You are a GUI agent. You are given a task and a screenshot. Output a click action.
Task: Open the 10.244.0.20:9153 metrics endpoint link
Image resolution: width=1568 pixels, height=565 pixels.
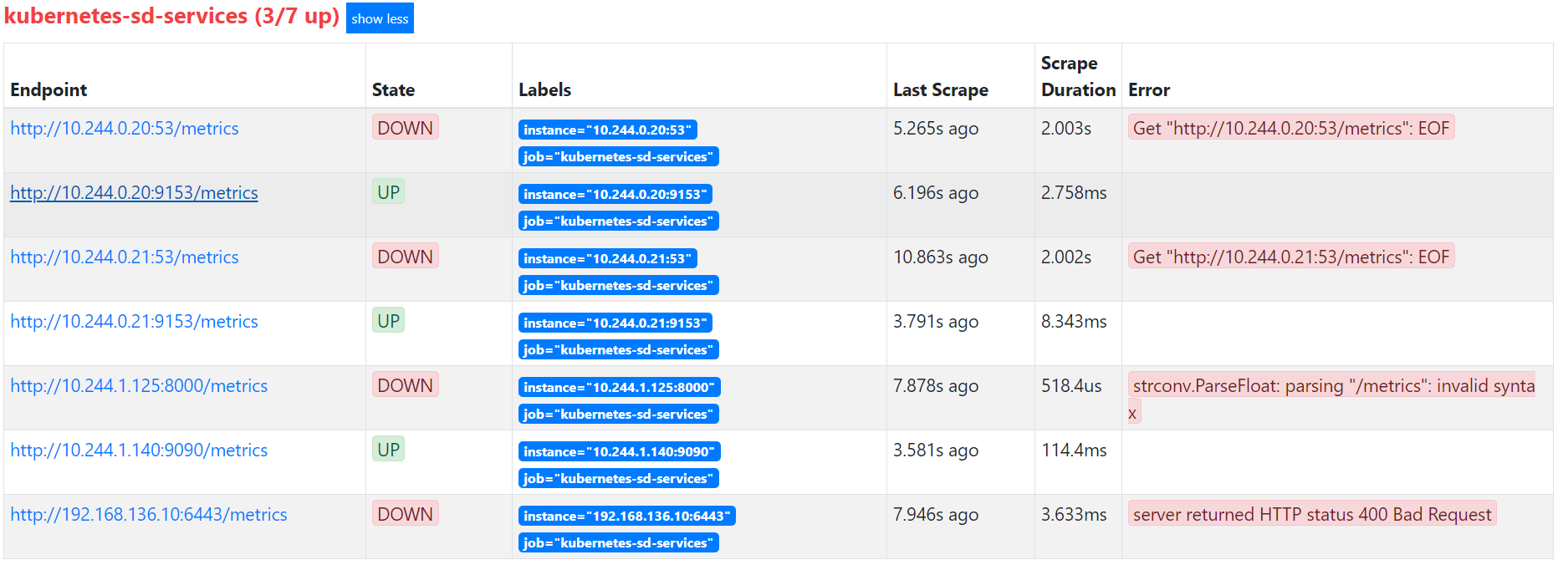coord(134,193)
